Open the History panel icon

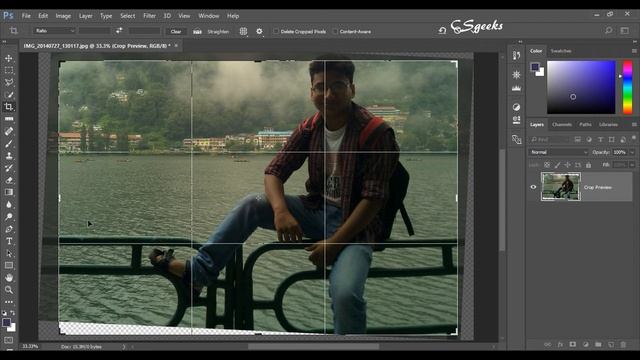[x=516, y=56]
